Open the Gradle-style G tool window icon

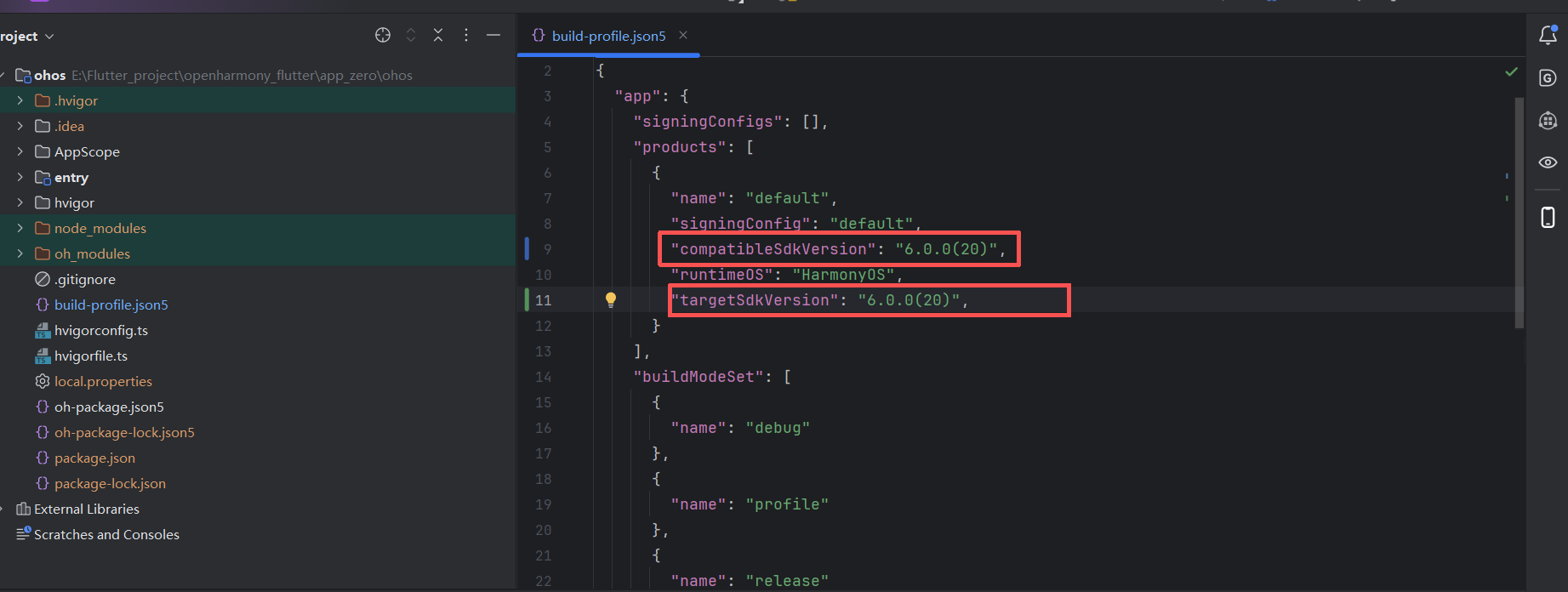(1548, 78)
